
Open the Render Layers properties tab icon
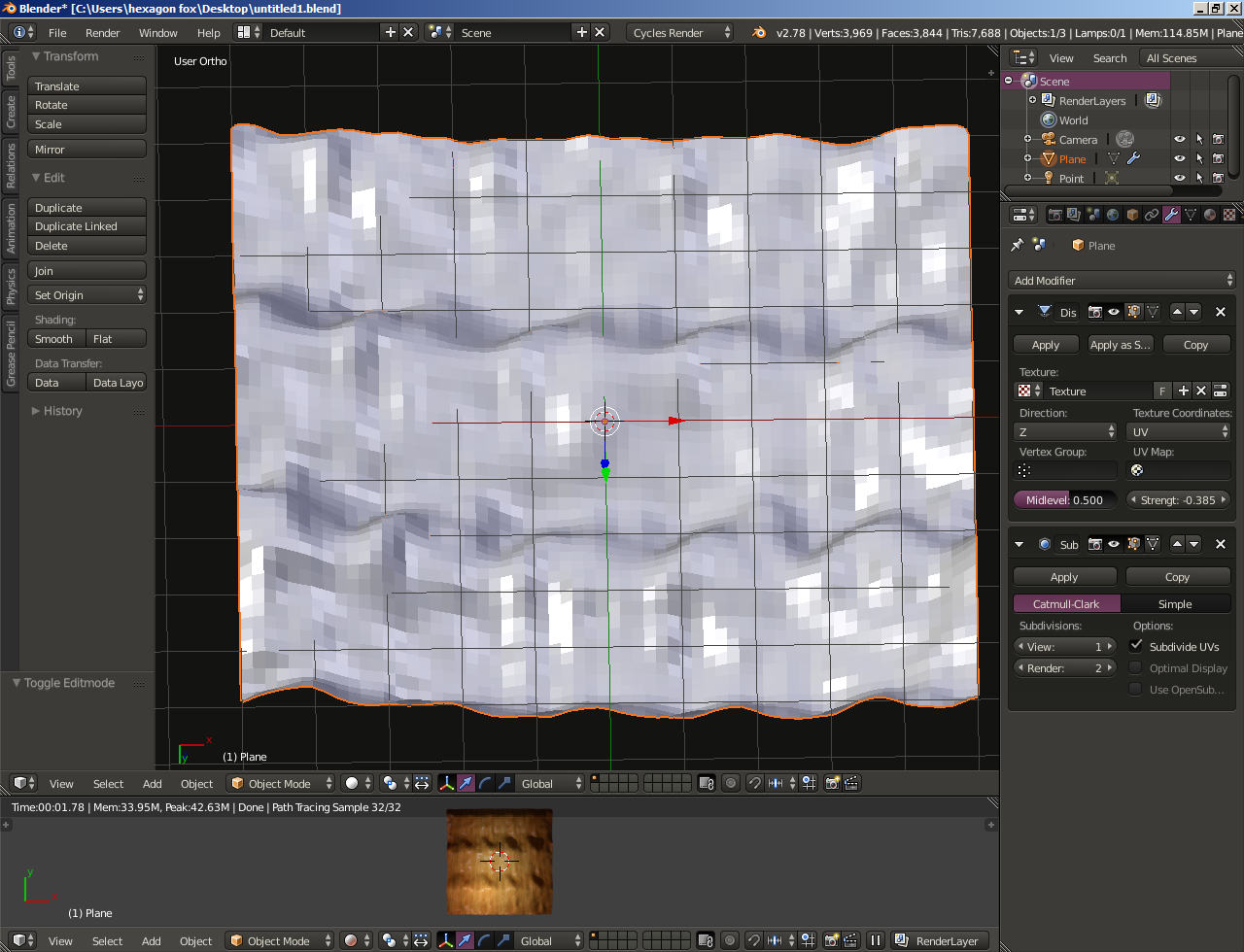pyautogui.click(x=1074, y=215)
